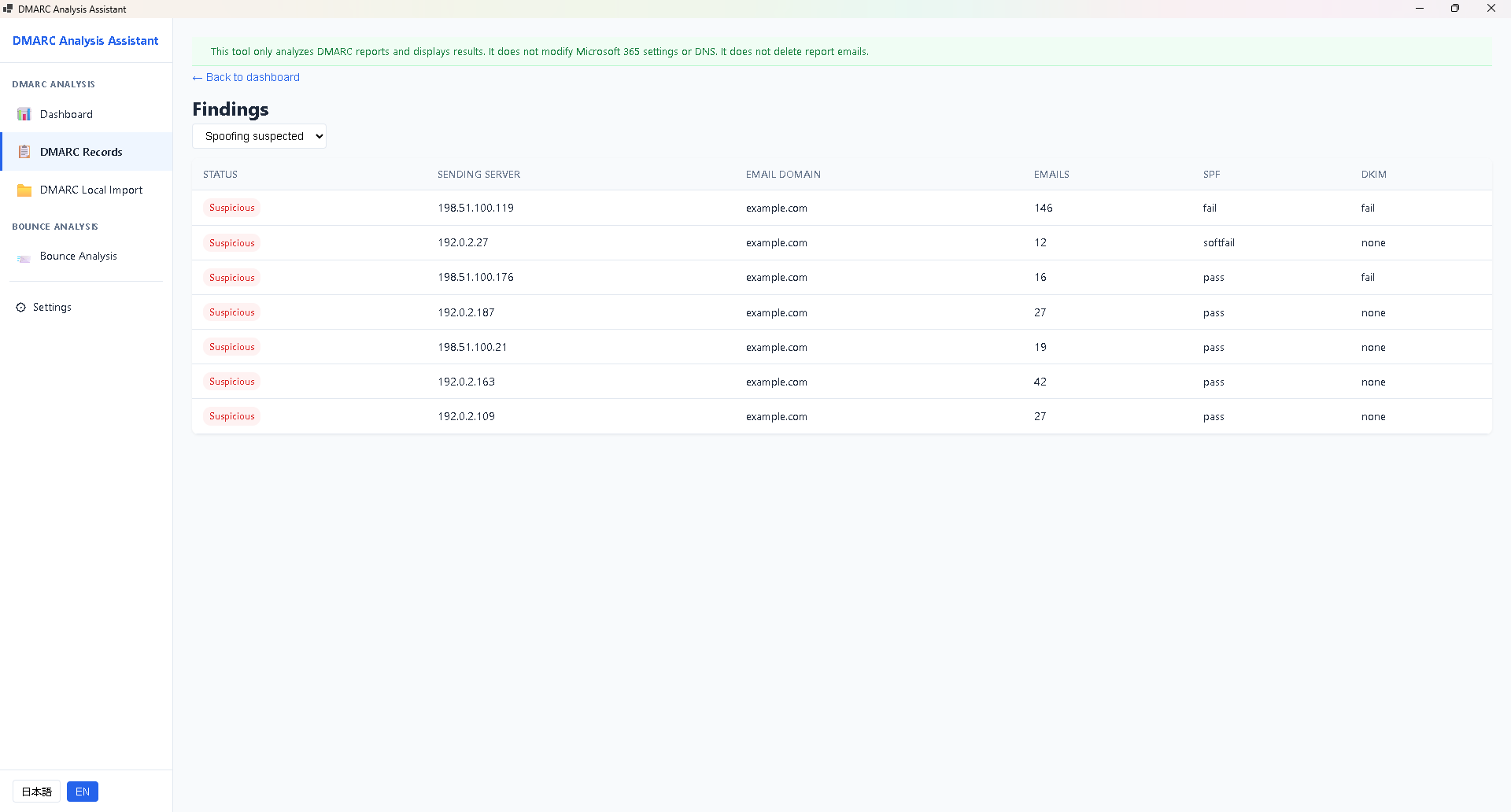Click example.com in 192.0.2.163 row
The image size is (1511, 812).
click(x=777, y=382)
